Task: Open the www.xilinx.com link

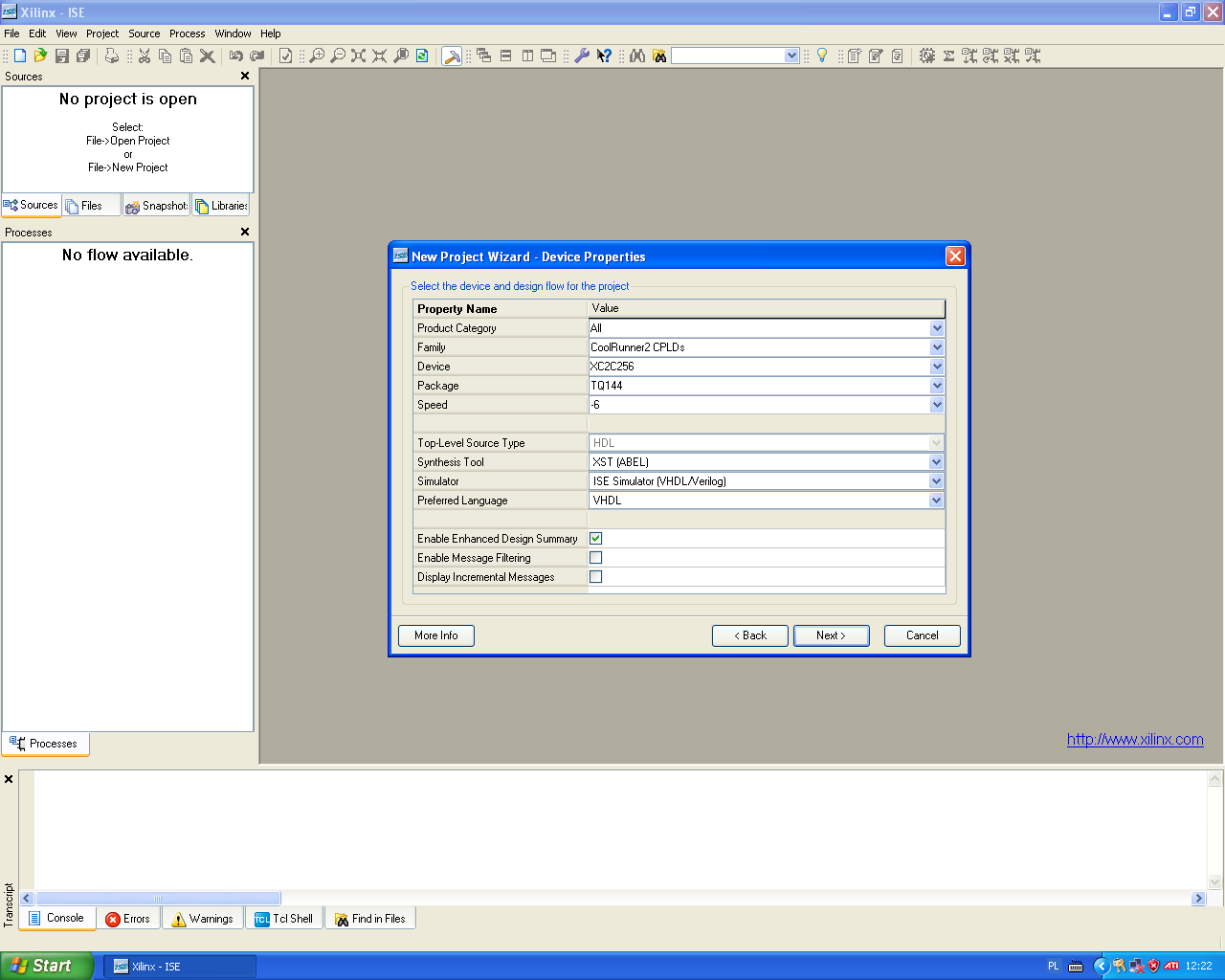Action: 1135,739
